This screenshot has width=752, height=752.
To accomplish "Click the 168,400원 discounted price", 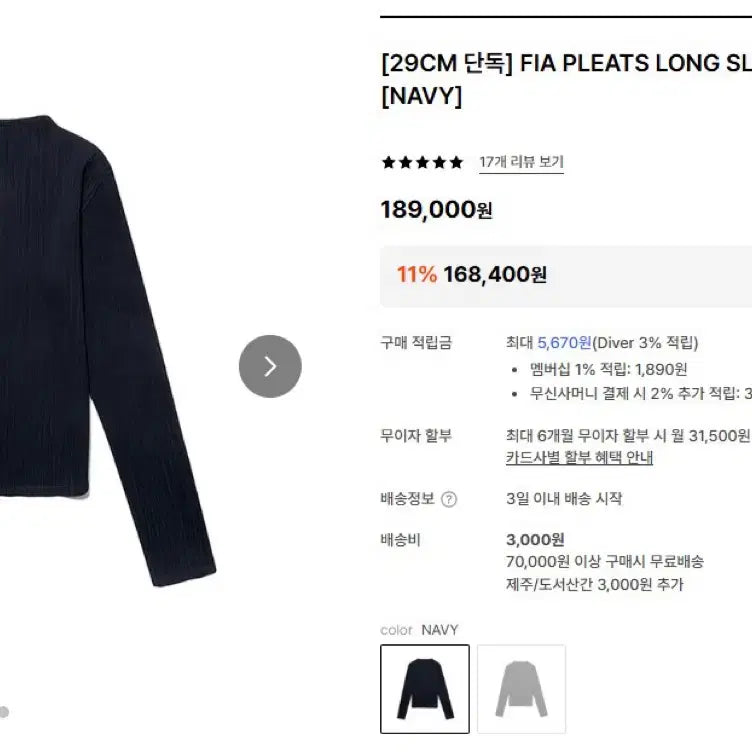I will (x=495, y=274).
